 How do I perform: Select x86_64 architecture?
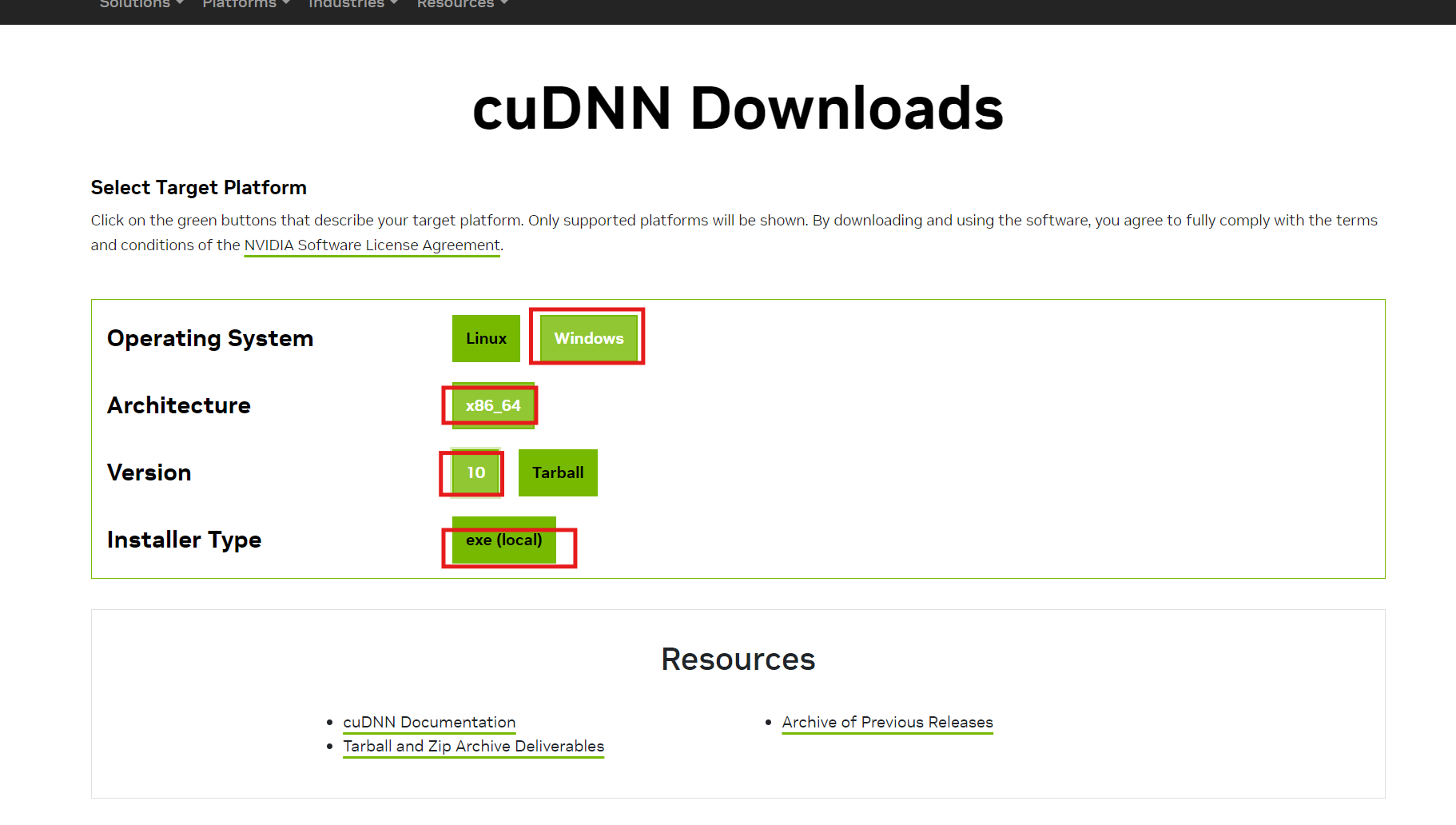pos(493,405)
